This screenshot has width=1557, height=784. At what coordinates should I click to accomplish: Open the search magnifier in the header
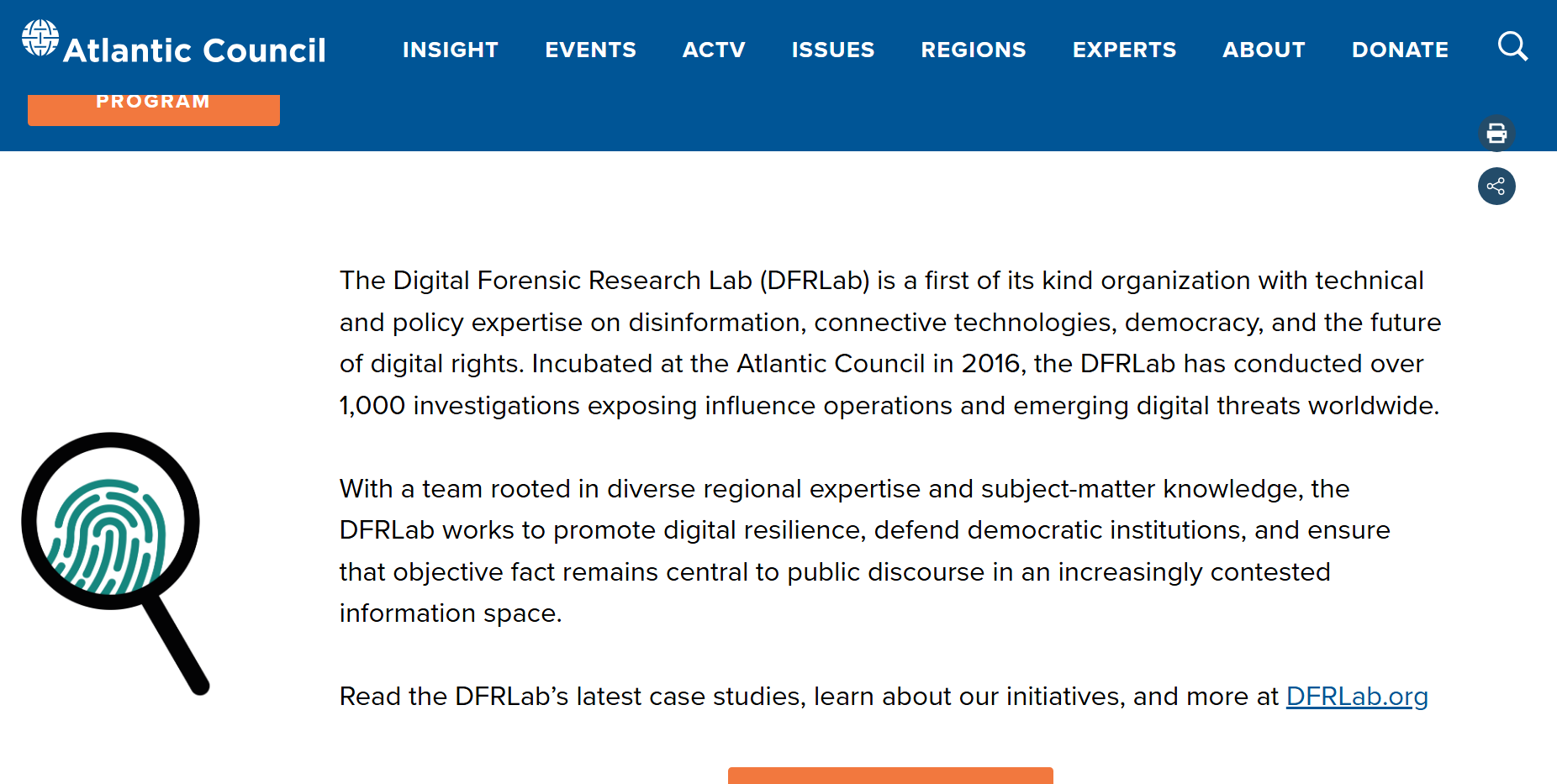tap(1512, 47)
